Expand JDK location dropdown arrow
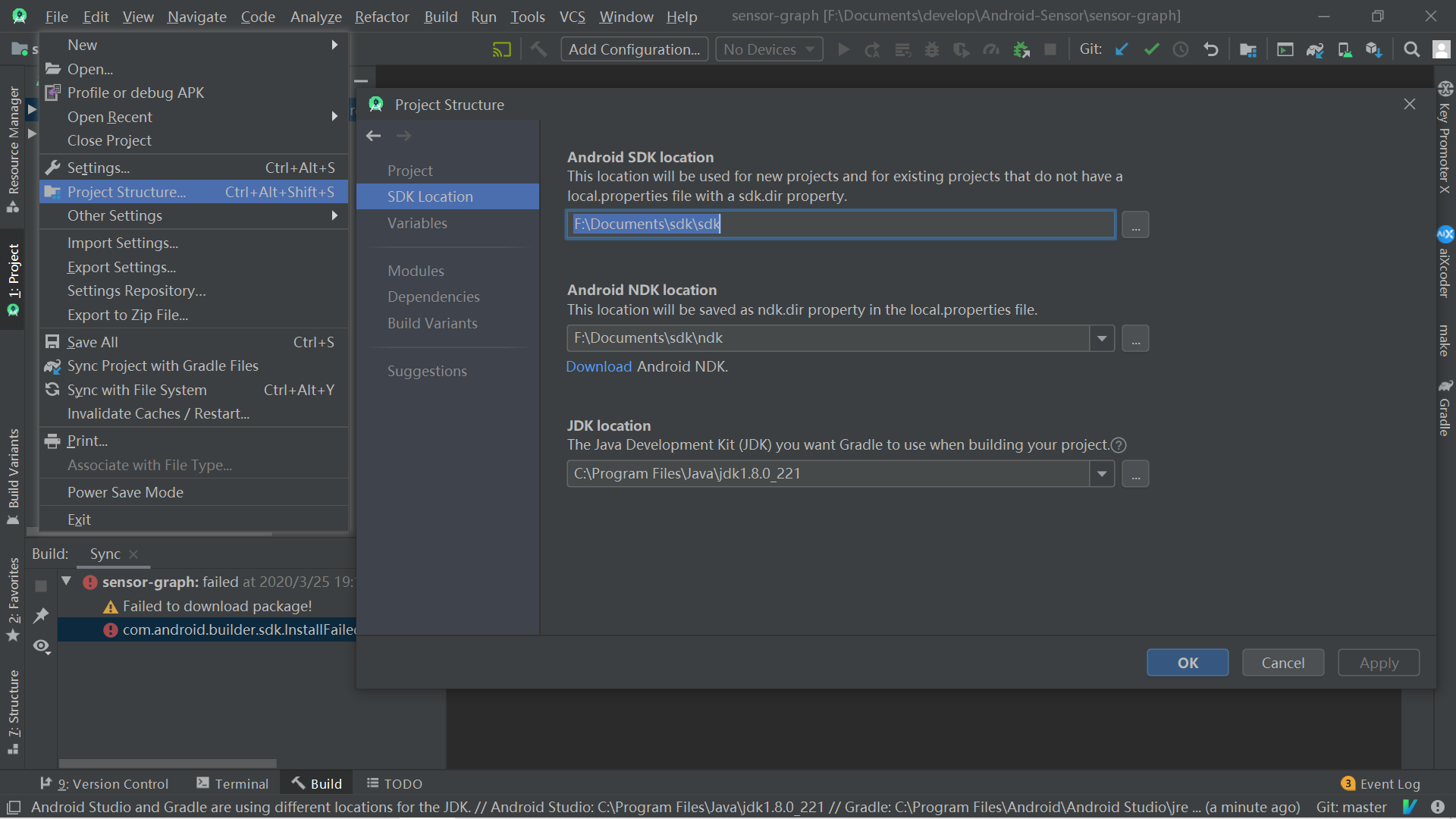This screenshot has height=819, width=1456. [1102, 474]
